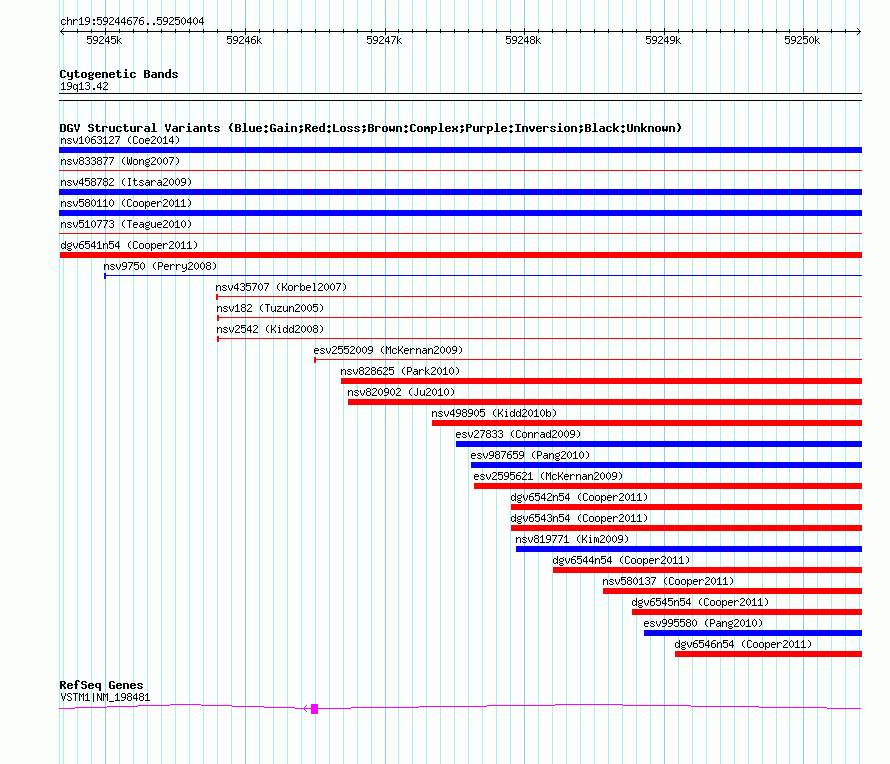This screenshot has width=890, height=764.
Task: Click the magenta VSTM1 exon block
Action: coord(314,708)
